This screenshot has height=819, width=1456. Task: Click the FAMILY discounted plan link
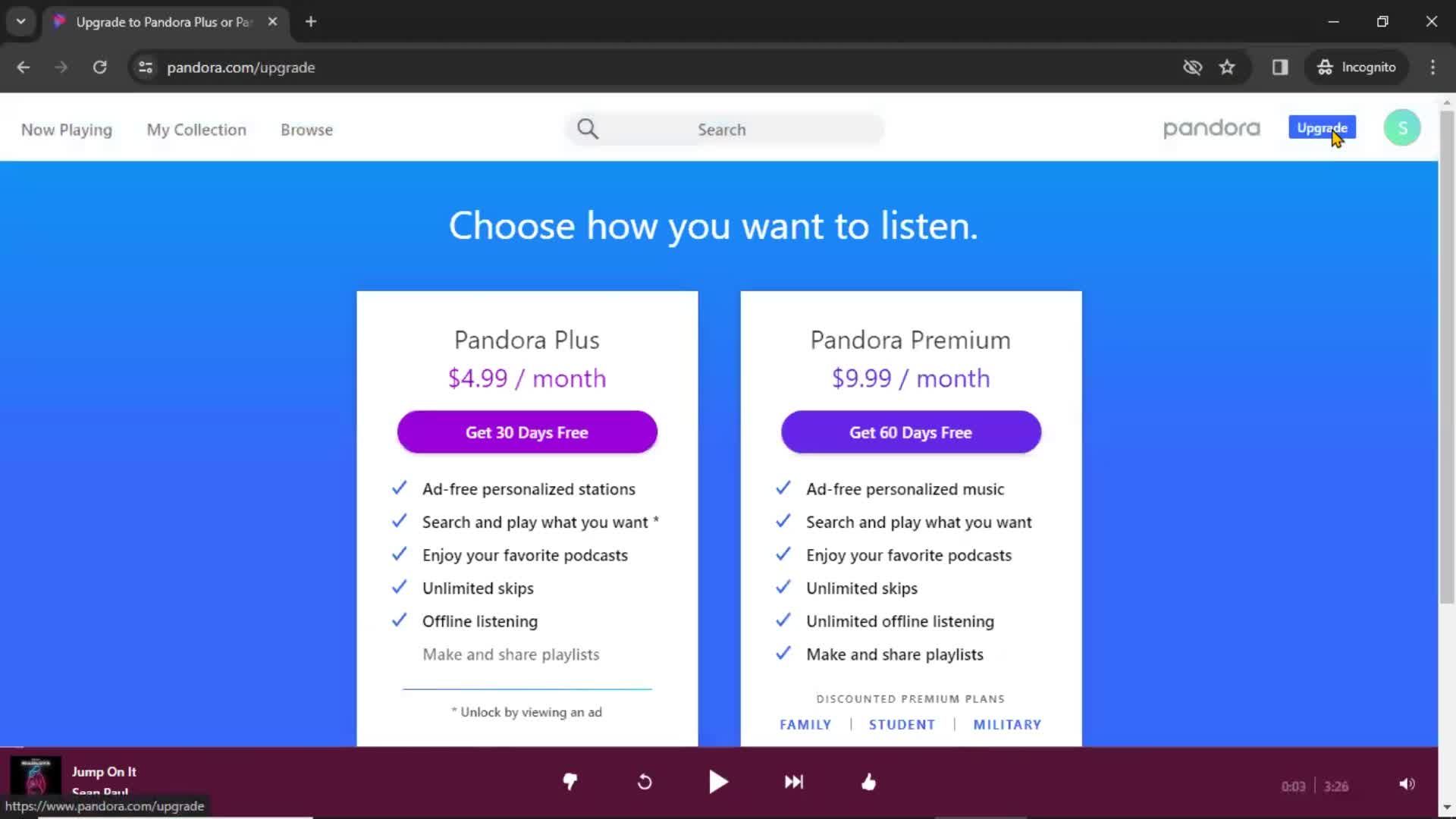point(805,724)
